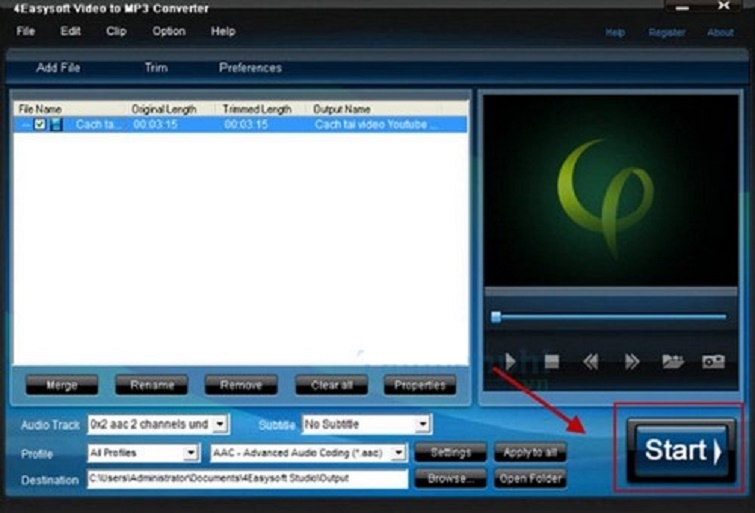Stop the video preview playback
Image resolution: width=755 pixels, height=513 pixels.
(x=552, y=361)
